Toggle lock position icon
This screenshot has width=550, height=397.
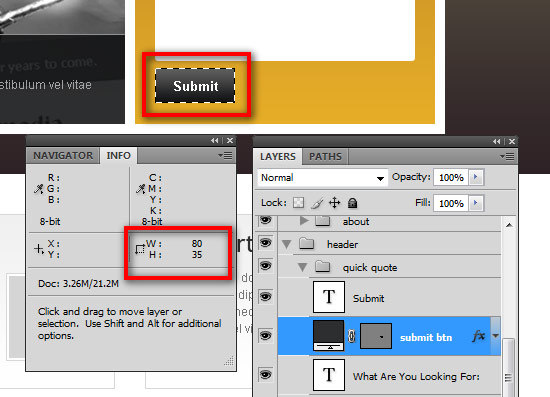(x=335, y=203)
